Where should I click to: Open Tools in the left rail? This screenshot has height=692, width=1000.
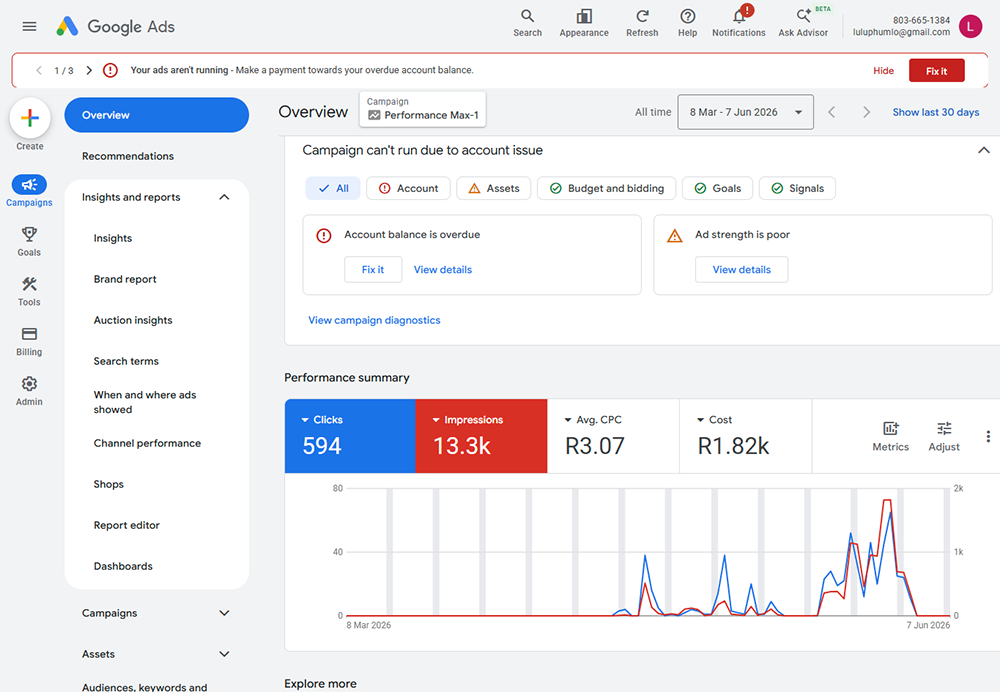click(29, 291)
